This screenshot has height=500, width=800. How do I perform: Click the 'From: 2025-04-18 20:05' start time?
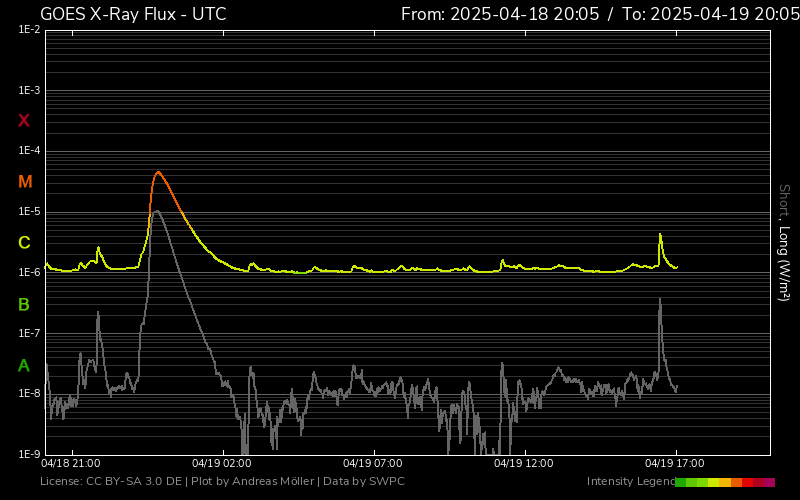[500, 14]
